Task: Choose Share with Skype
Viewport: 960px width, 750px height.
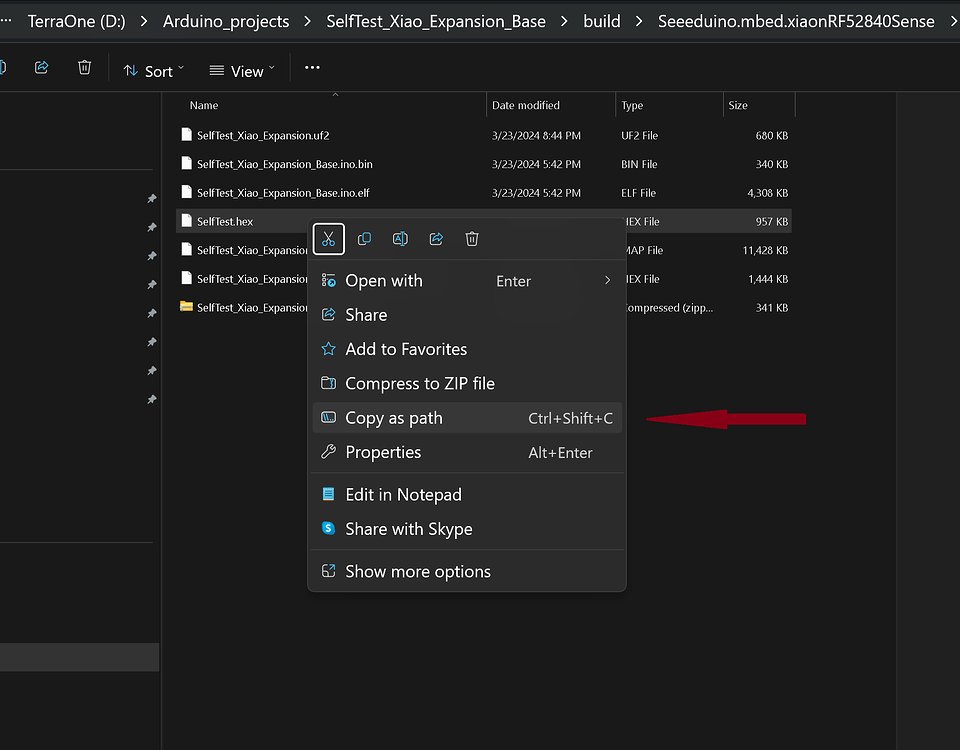Action: pos(467,528)
